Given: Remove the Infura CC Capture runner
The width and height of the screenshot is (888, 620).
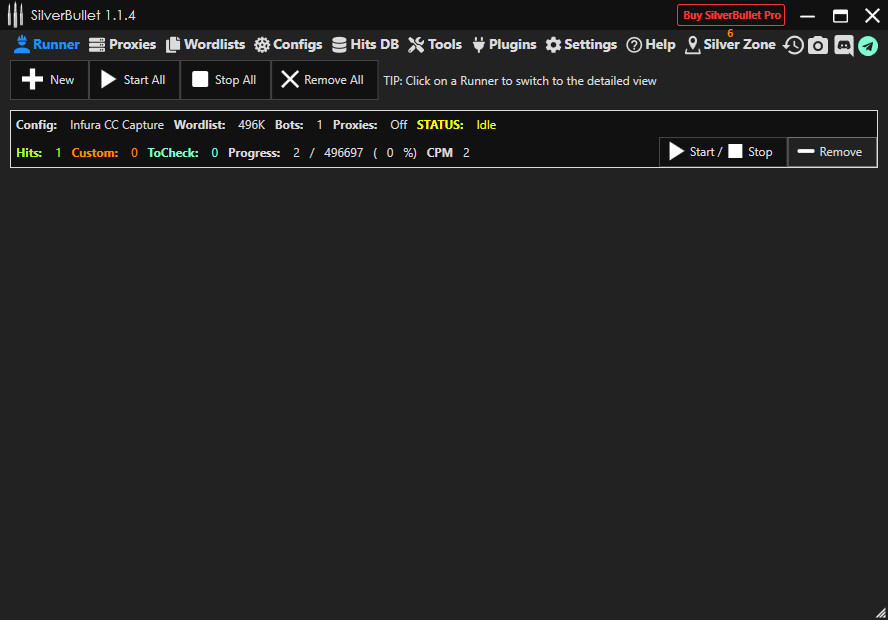Looking at the screenshot, I should point(832,152).
